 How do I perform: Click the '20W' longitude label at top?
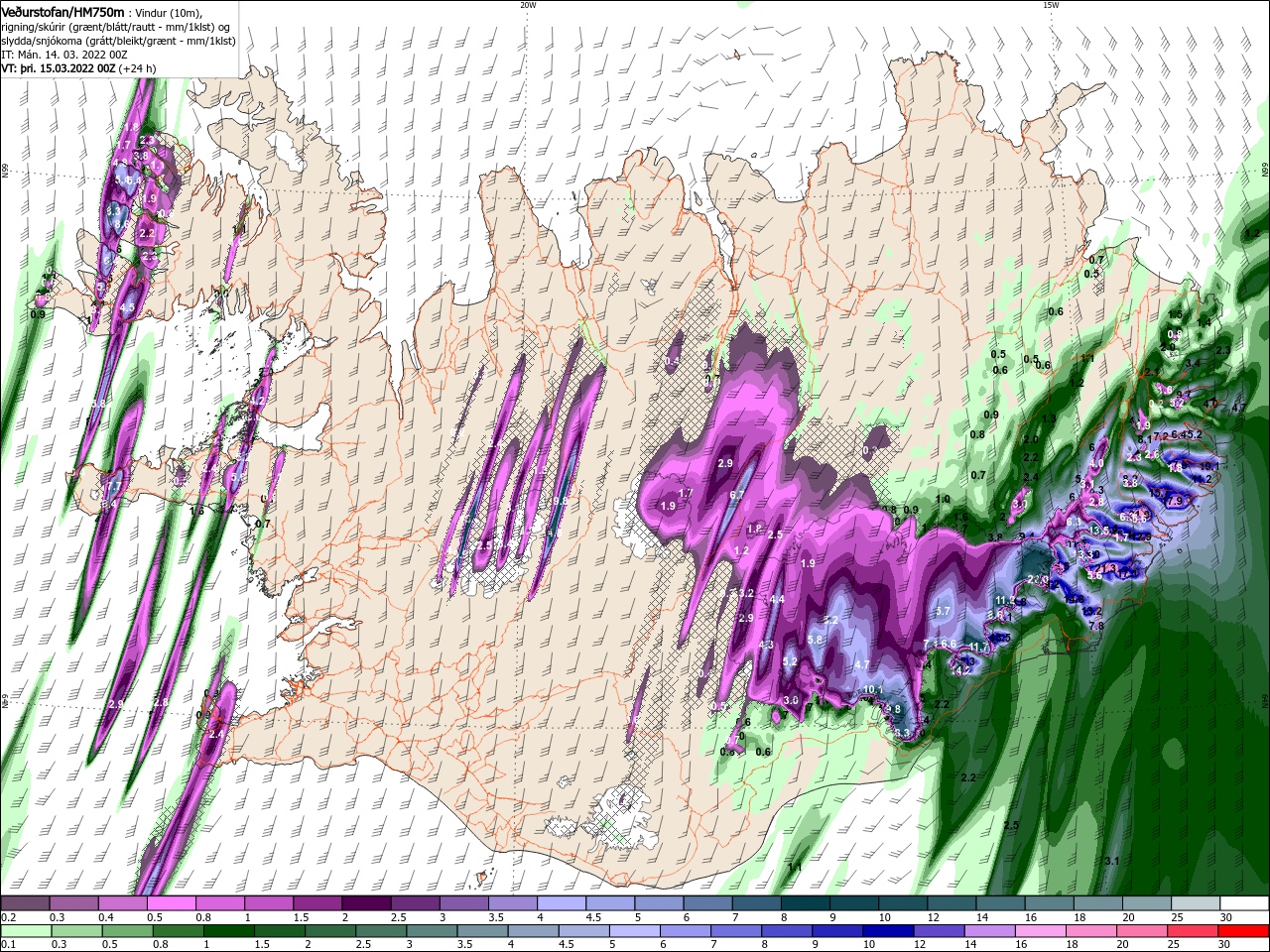(528, 5)
